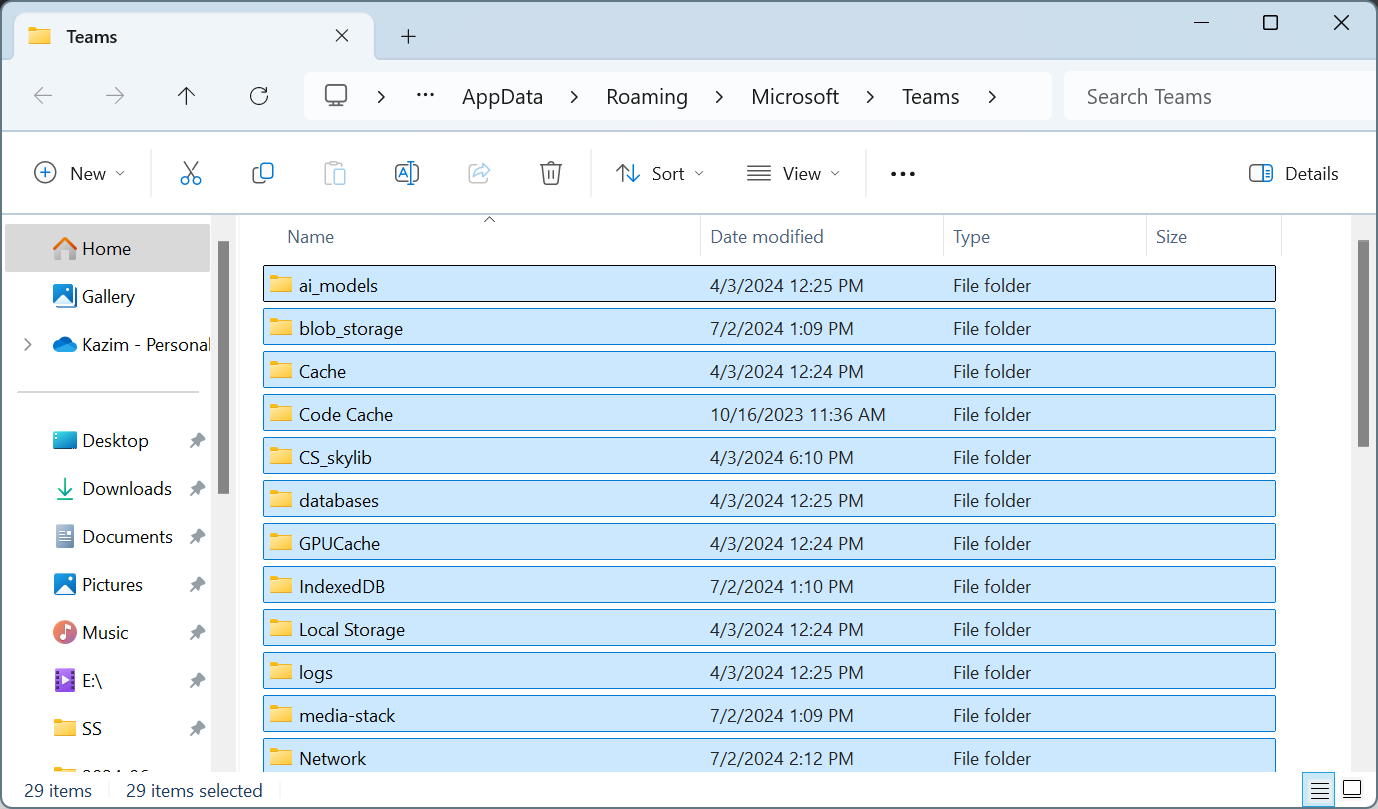Screen dimensions: 1378x809
Task: Open the View dropdown menu
Action: click(x=793, y=173)
